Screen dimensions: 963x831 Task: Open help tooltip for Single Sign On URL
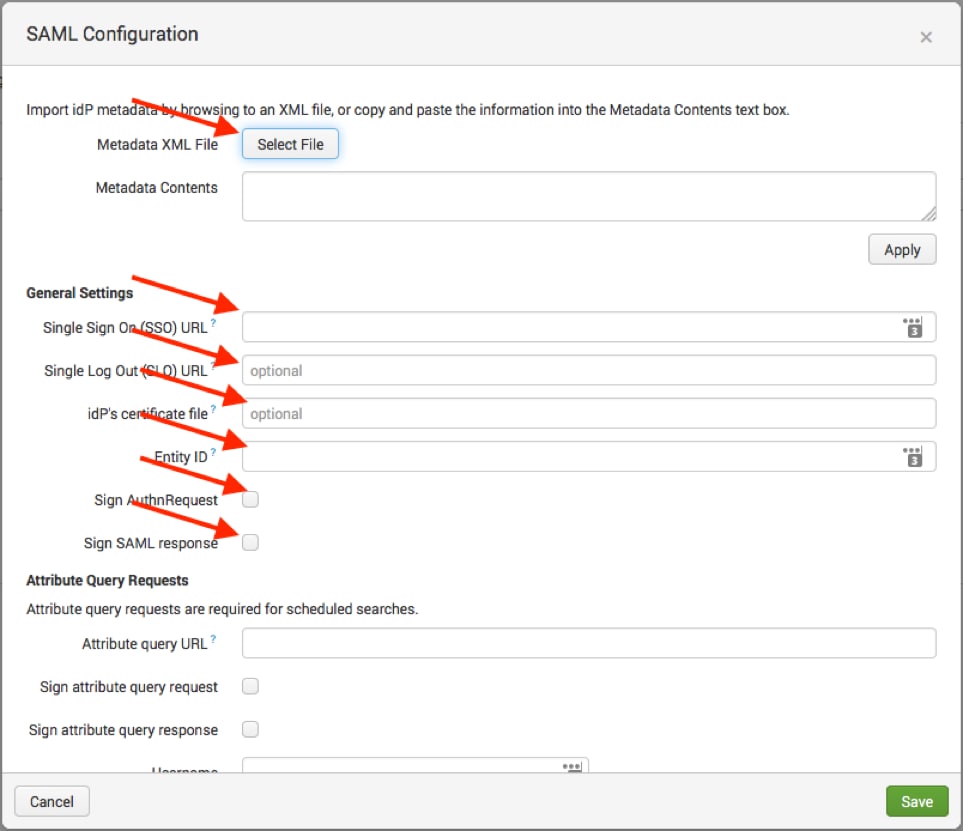[x=213, y=322]
